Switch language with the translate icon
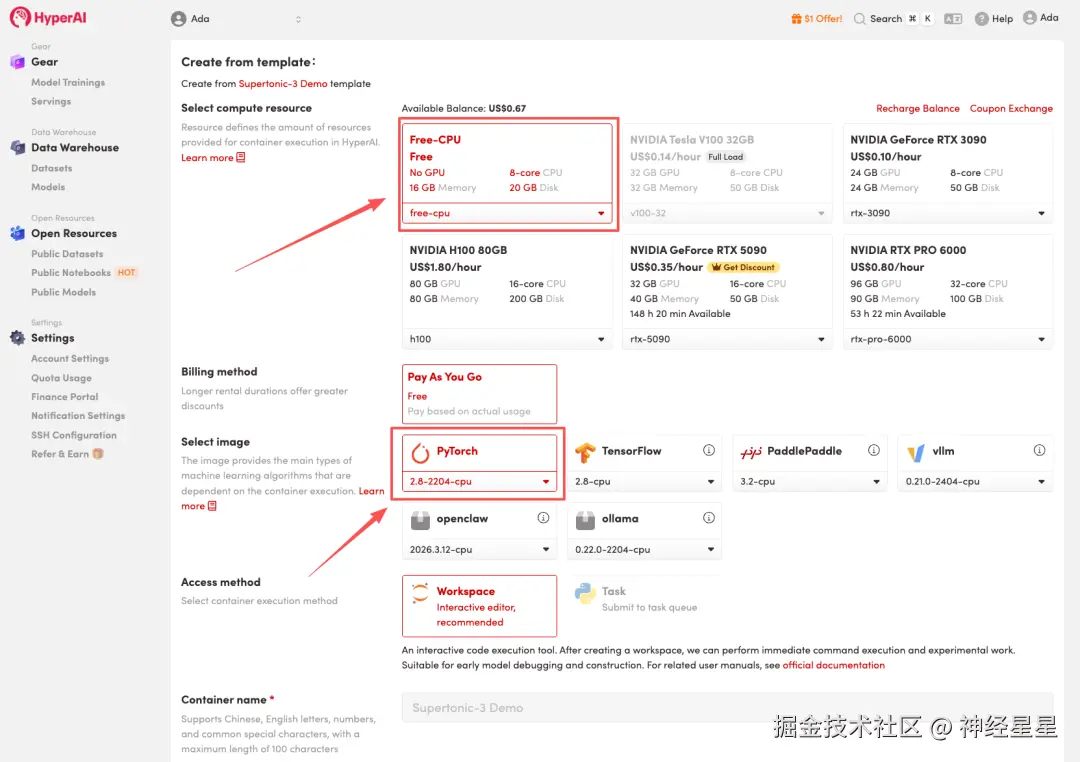The height and width of the screenshot is (762, 1080). (953, 19)
